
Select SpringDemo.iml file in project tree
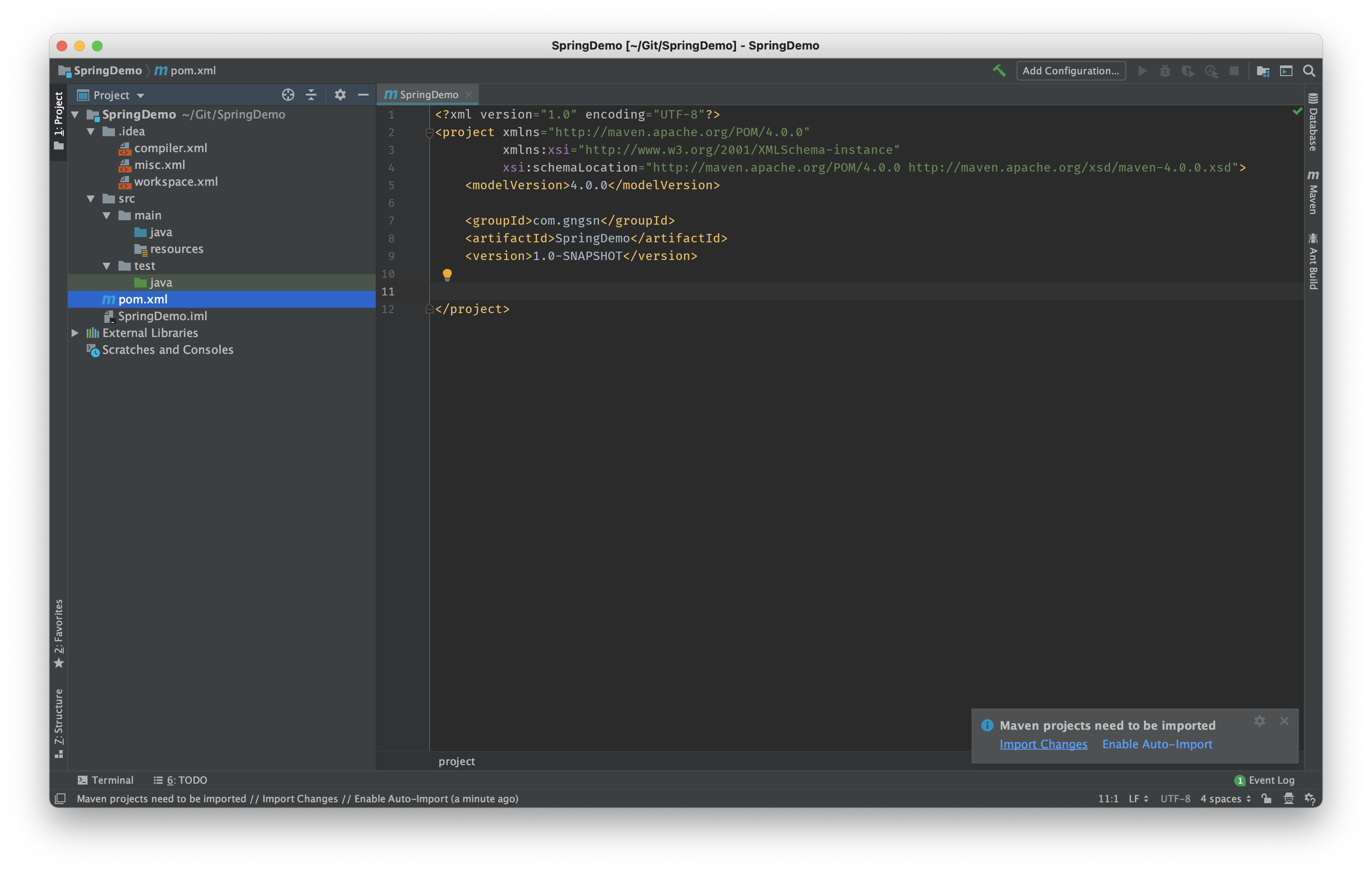[x=162, y=316]
